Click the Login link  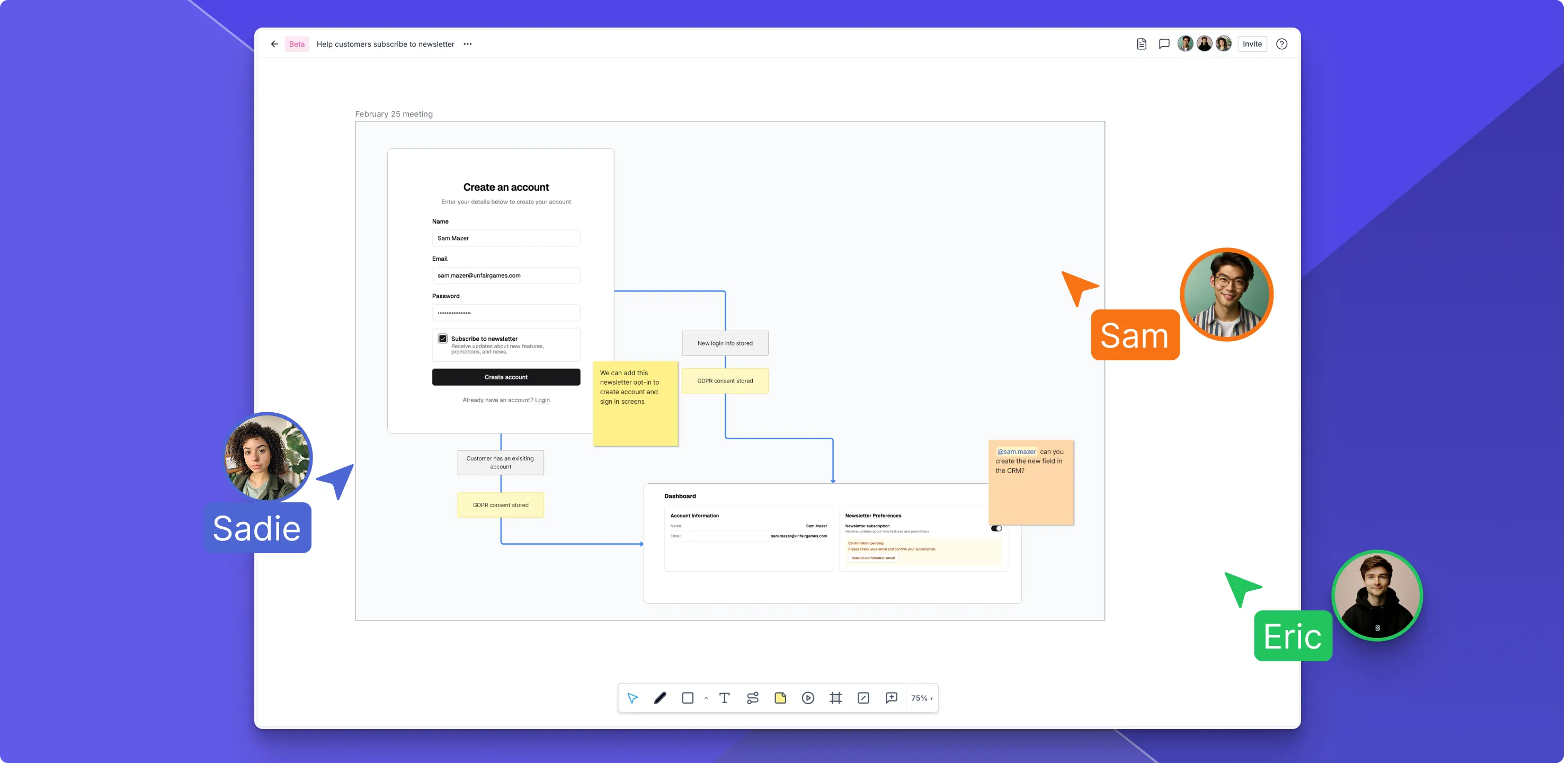pyautogui.click(x=542, y=400)
